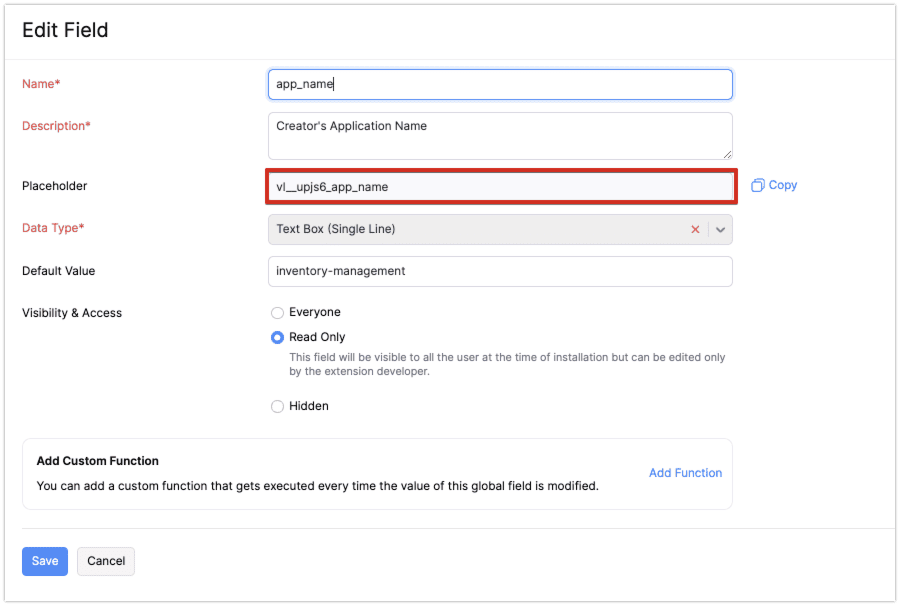Focus the Name input containing app_name
900x606 pixels.
pos(500,84)
